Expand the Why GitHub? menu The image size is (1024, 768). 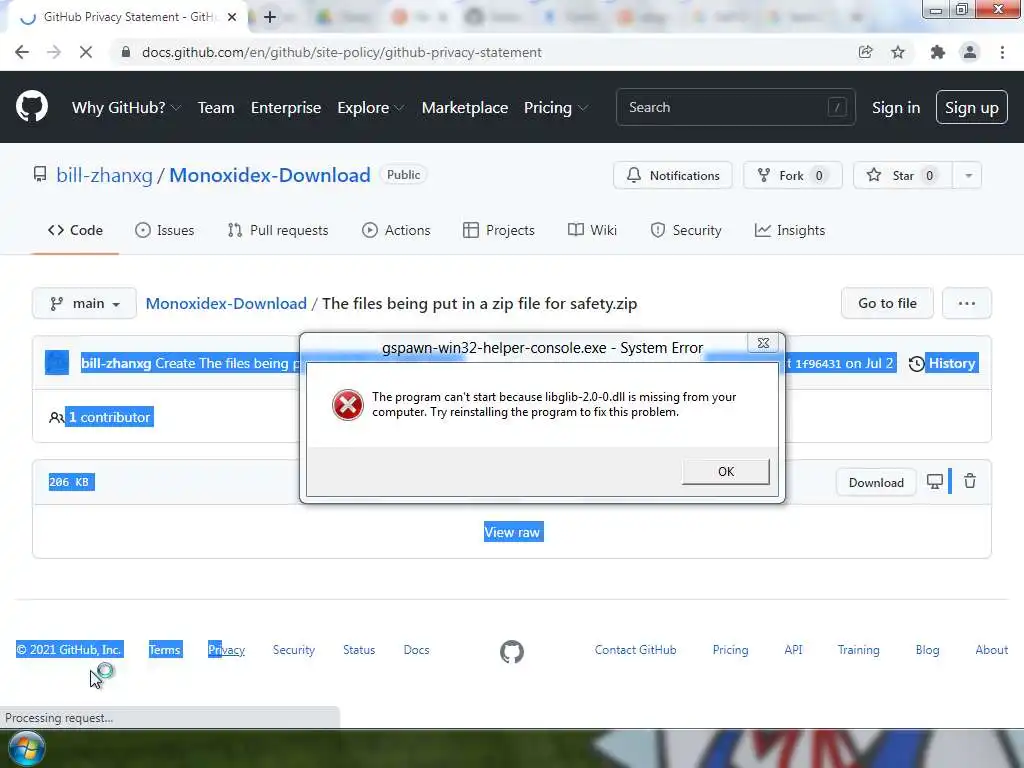126,108
